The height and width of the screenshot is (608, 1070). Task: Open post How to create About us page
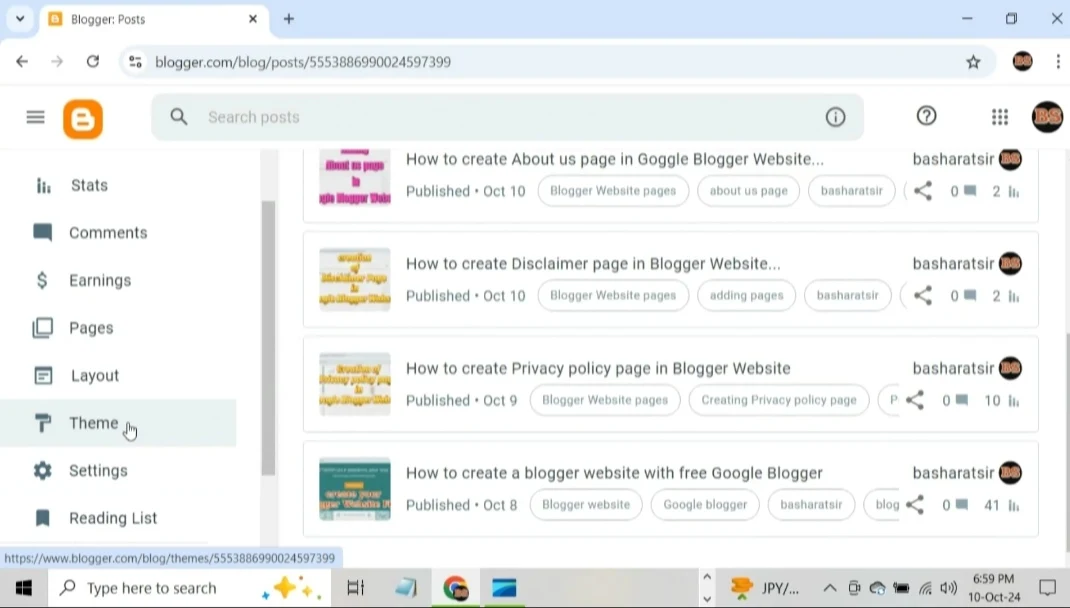point(615,160)
